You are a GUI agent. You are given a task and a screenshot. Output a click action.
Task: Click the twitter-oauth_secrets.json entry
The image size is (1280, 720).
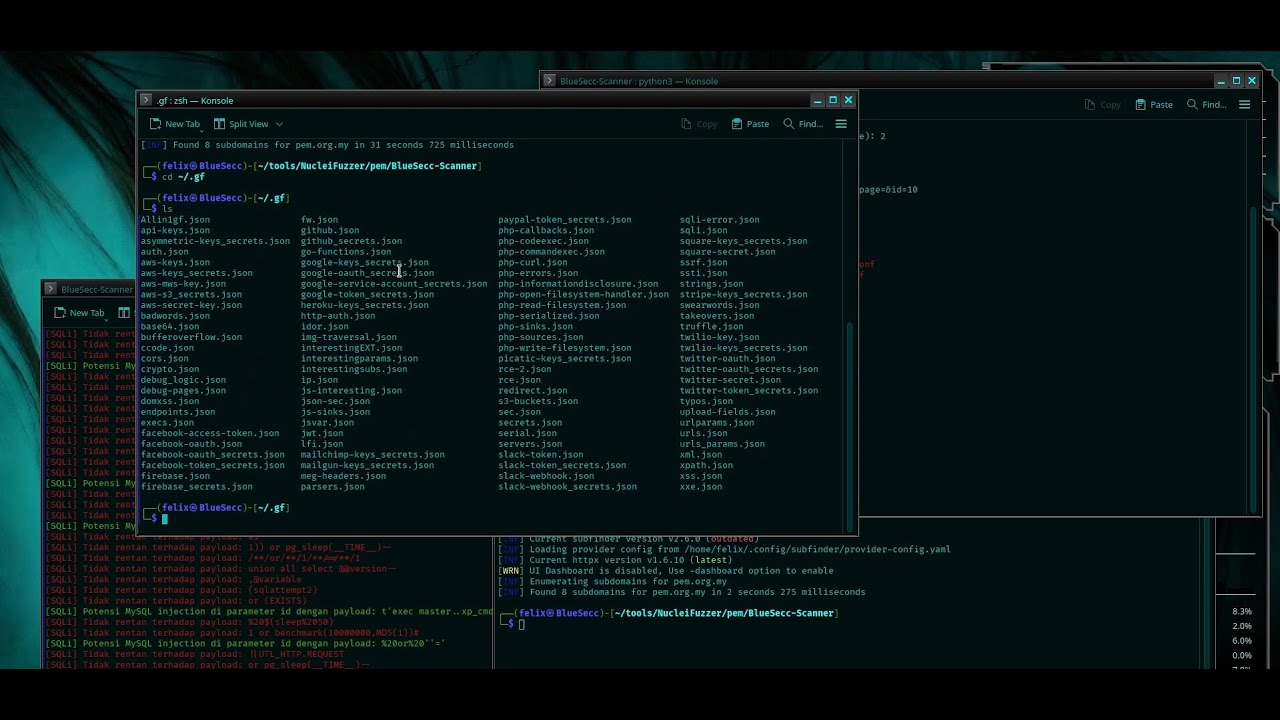tap(749, 369)
